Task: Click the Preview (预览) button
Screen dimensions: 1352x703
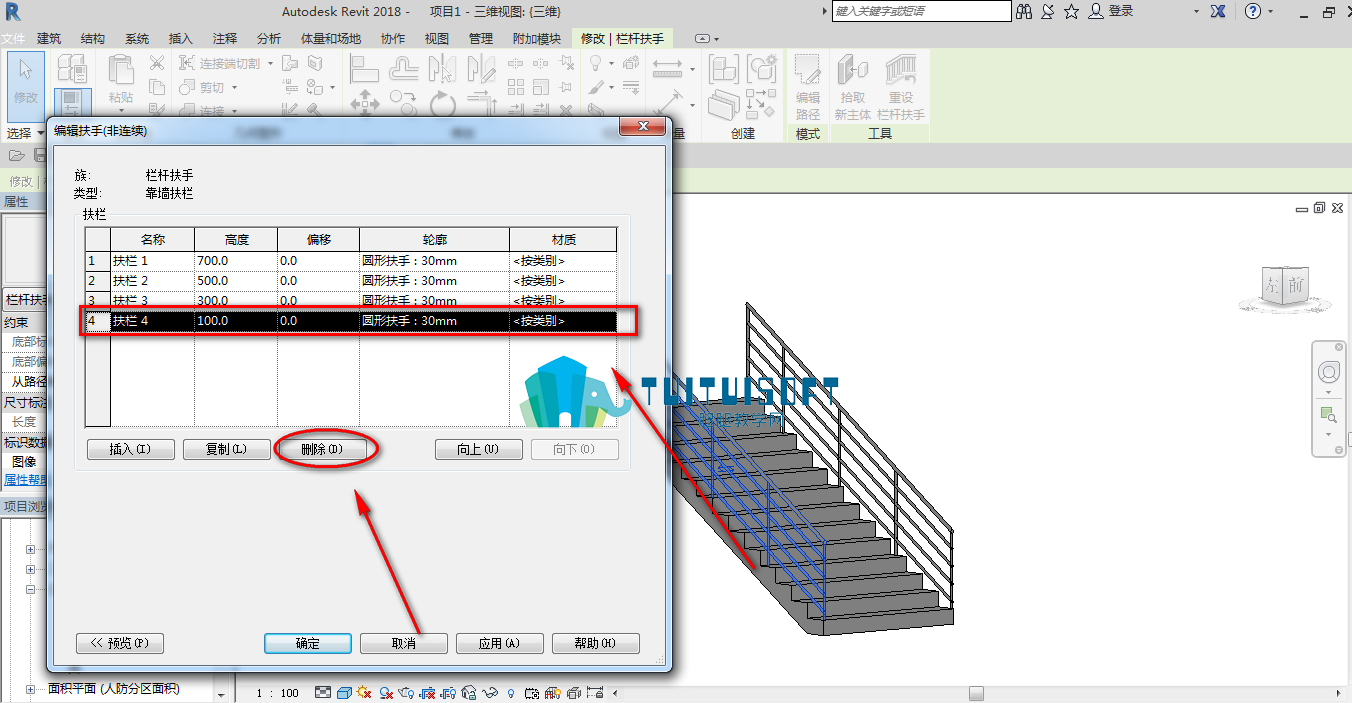Action: point(120,643)
